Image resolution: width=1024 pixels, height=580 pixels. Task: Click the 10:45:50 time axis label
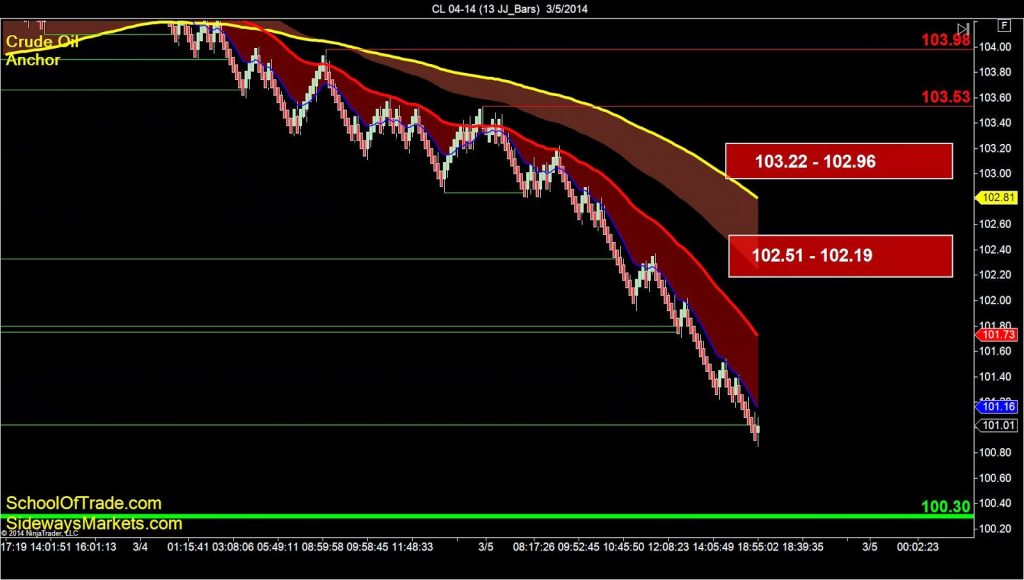coord(624,546)
